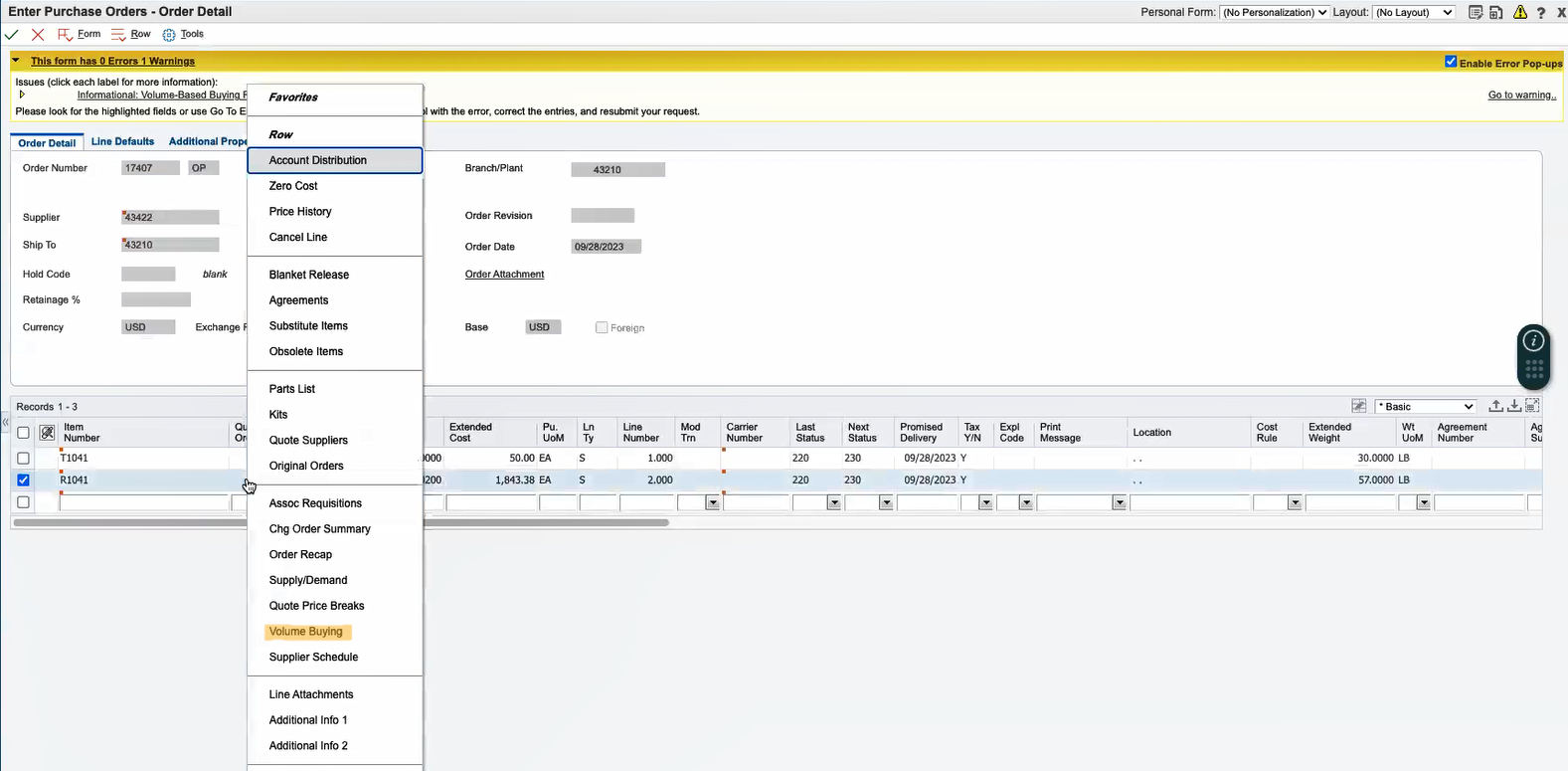Screen dimensions: 1568x771
Task: Choose Zero Cost menu entry
Action: pyautogui.click(x=335, y=186)
